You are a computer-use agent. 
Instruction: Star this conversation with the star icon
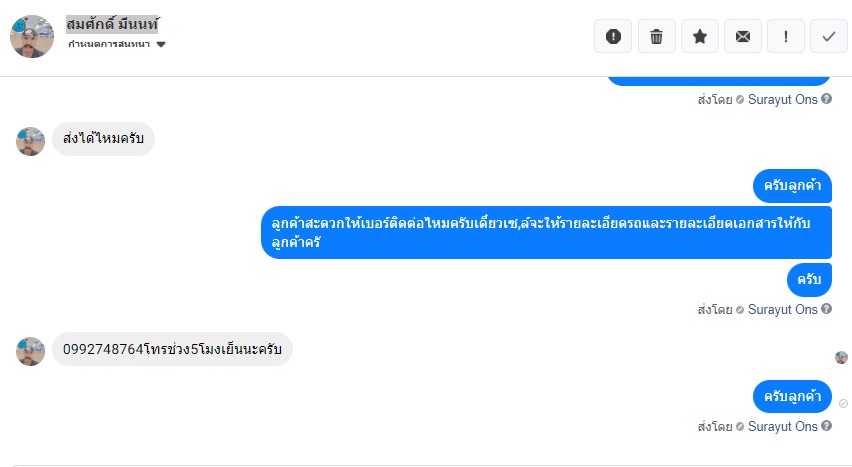pos(700,36)
